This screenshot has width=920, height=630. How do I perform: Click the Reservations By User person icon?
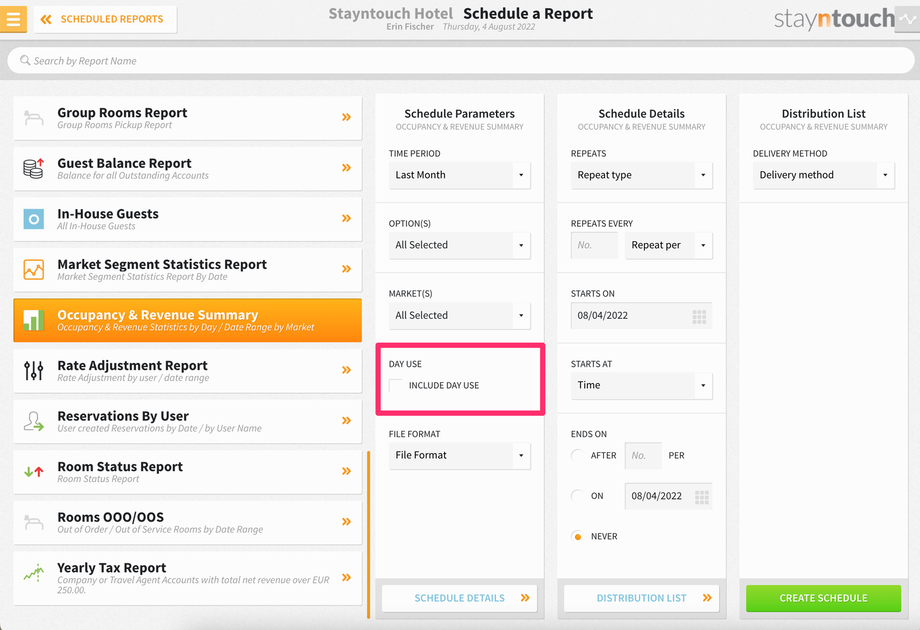tap(33, 421)
